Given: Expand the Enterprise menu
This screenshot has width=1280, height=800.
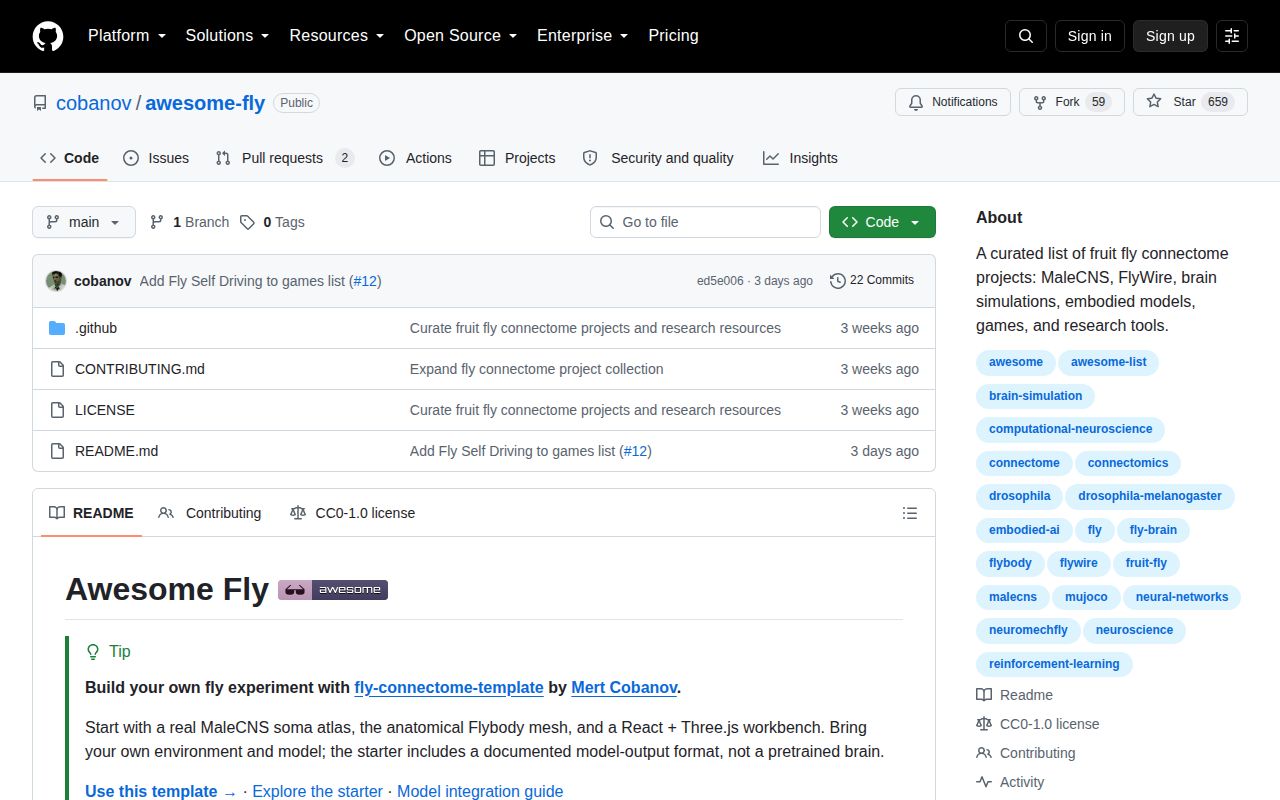Looking at the screenshot, I should pyautogui.click(x=583, y=36).
